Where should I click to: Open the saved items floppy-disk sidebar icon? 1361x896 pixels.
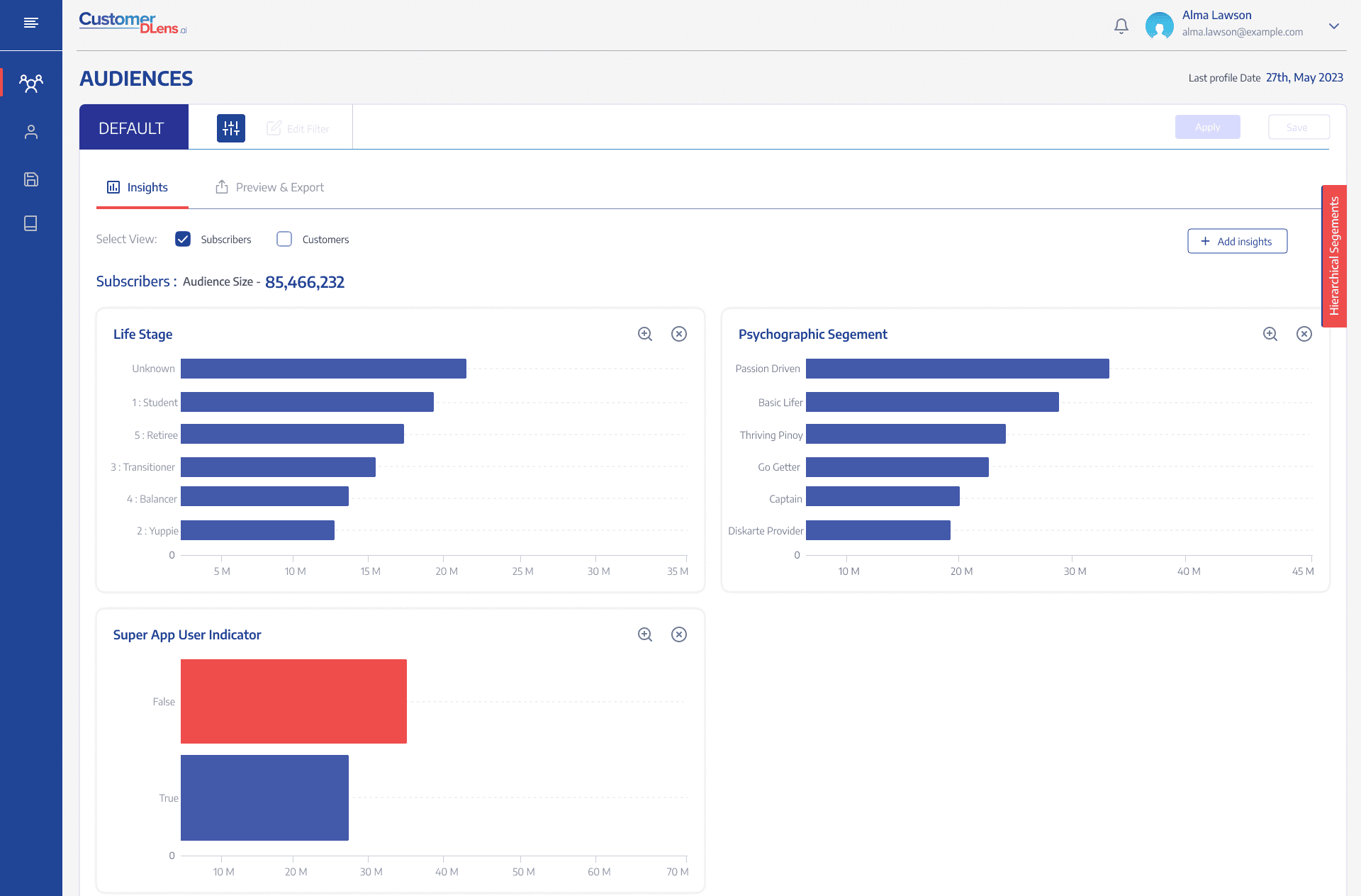click(x=31, y=179)
